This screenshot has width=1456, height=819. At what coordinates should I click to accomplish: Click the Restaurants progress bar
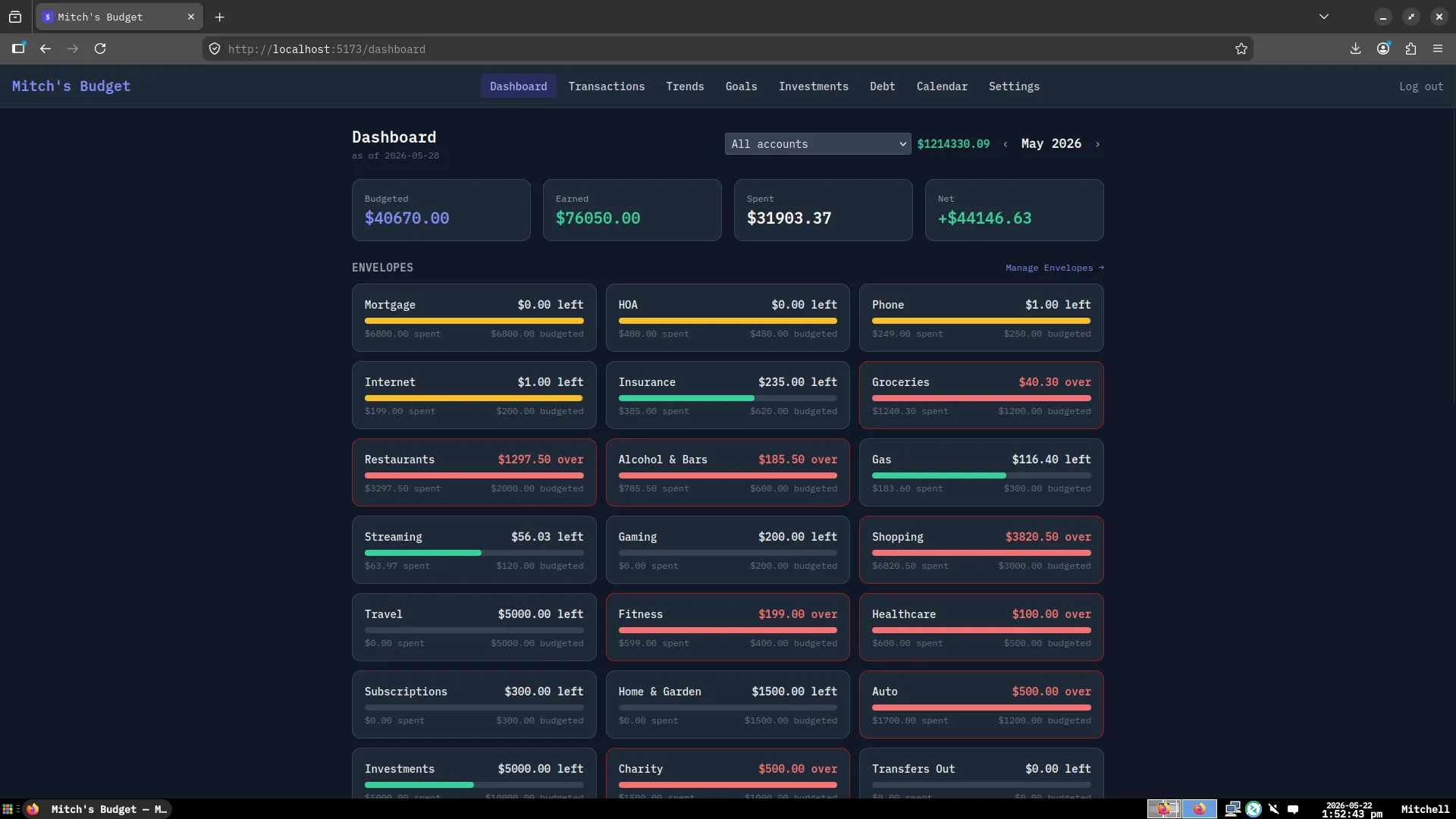(474, 475)
